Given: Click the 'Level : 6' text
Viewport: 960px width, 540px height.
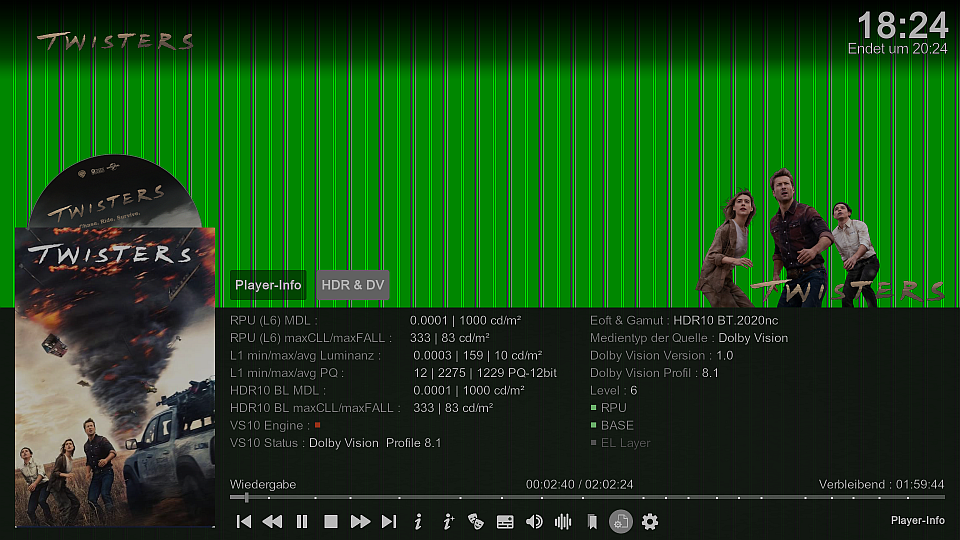Looking at the screenshot, I should 613,390.
